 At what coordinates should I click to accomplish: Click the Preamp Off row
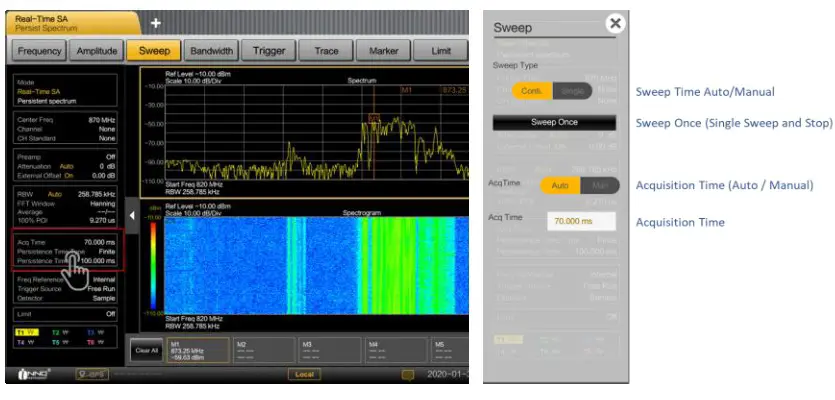pos(66,157)
